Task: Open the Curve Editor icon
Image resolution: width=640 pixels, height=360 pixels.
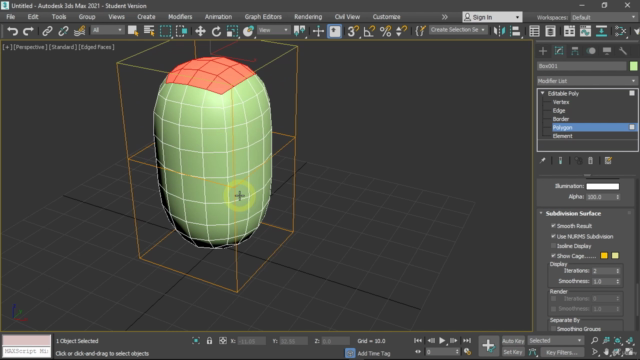Action: [585, 31]
